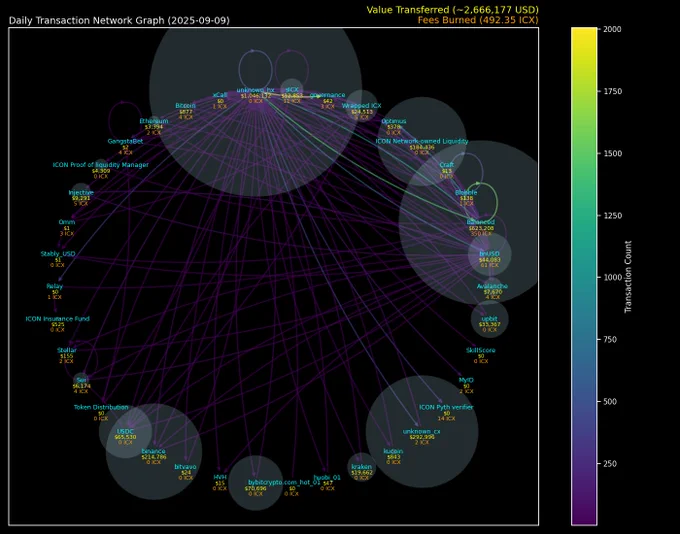Select the upbit node label
Screen dimensions: 680x534
point(490,318)
